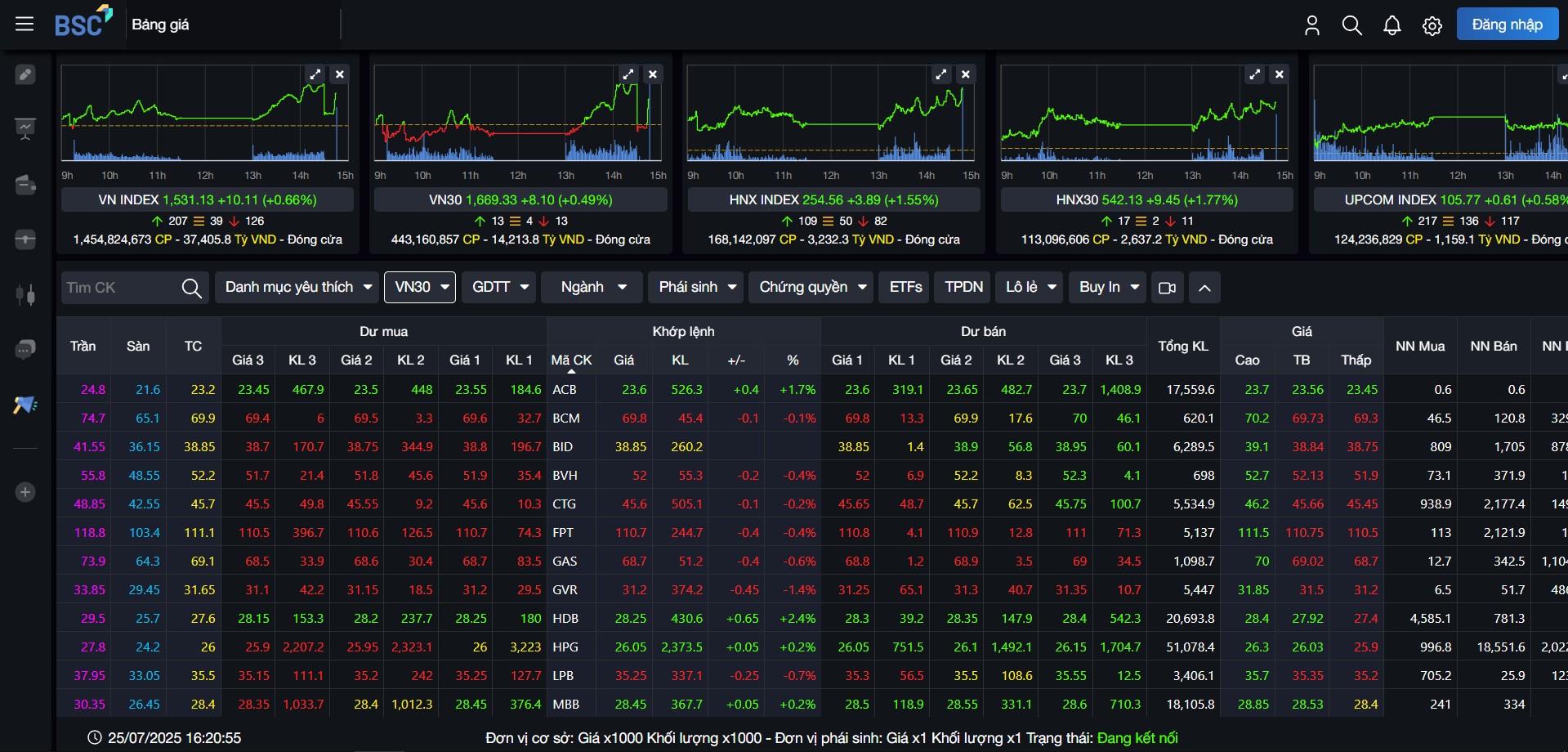Image resolution: width=1568 pixels, height=752 pixels.
Task: Select the HPG stock symbol
Action: (x=565, y=647)
